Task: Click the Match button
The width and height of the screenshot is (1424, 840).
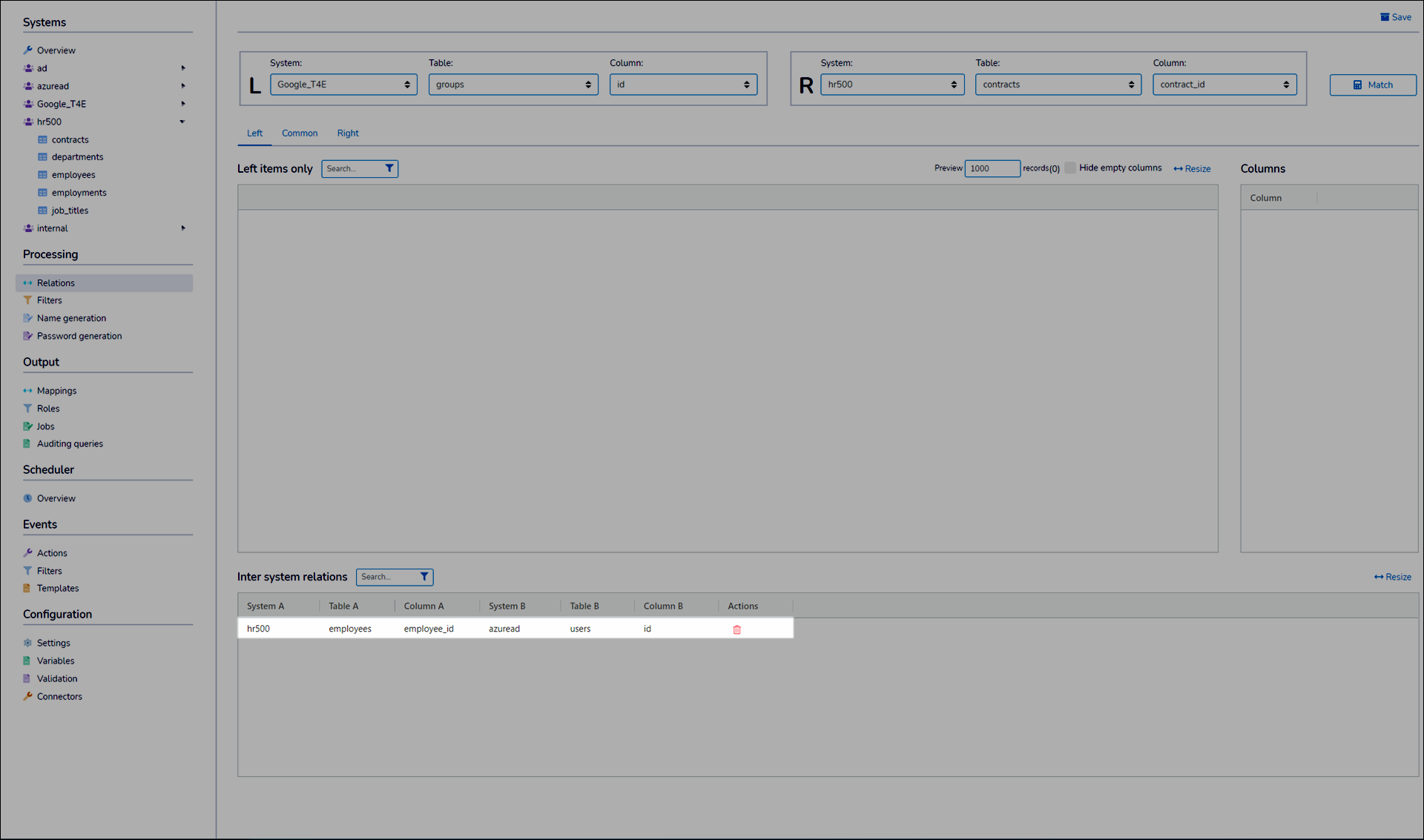Action: click(x=1372, y=85)
